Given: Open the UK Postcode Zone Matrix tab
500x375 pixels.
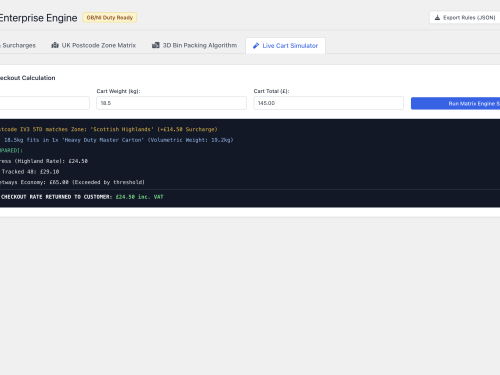Looking at the screenshot, I should point(94,45).
